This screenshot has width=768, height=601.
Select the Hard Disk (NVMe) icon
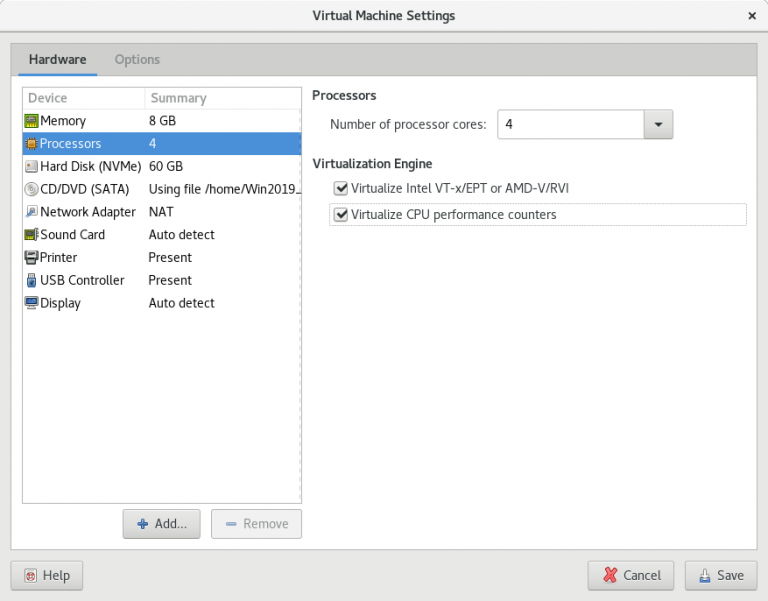[31, 167]
